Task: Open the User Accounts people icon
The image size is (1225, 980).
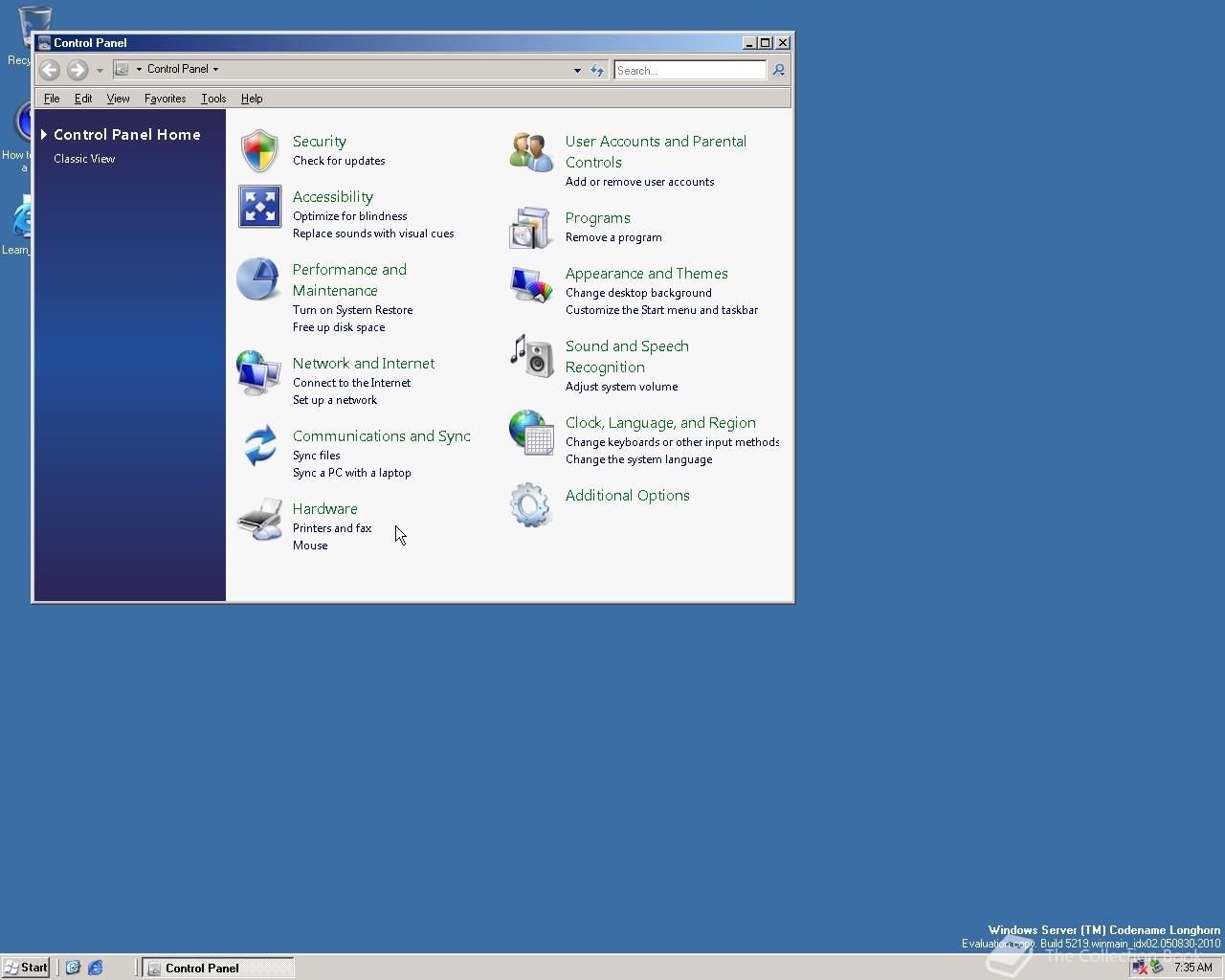Action: 531,151
